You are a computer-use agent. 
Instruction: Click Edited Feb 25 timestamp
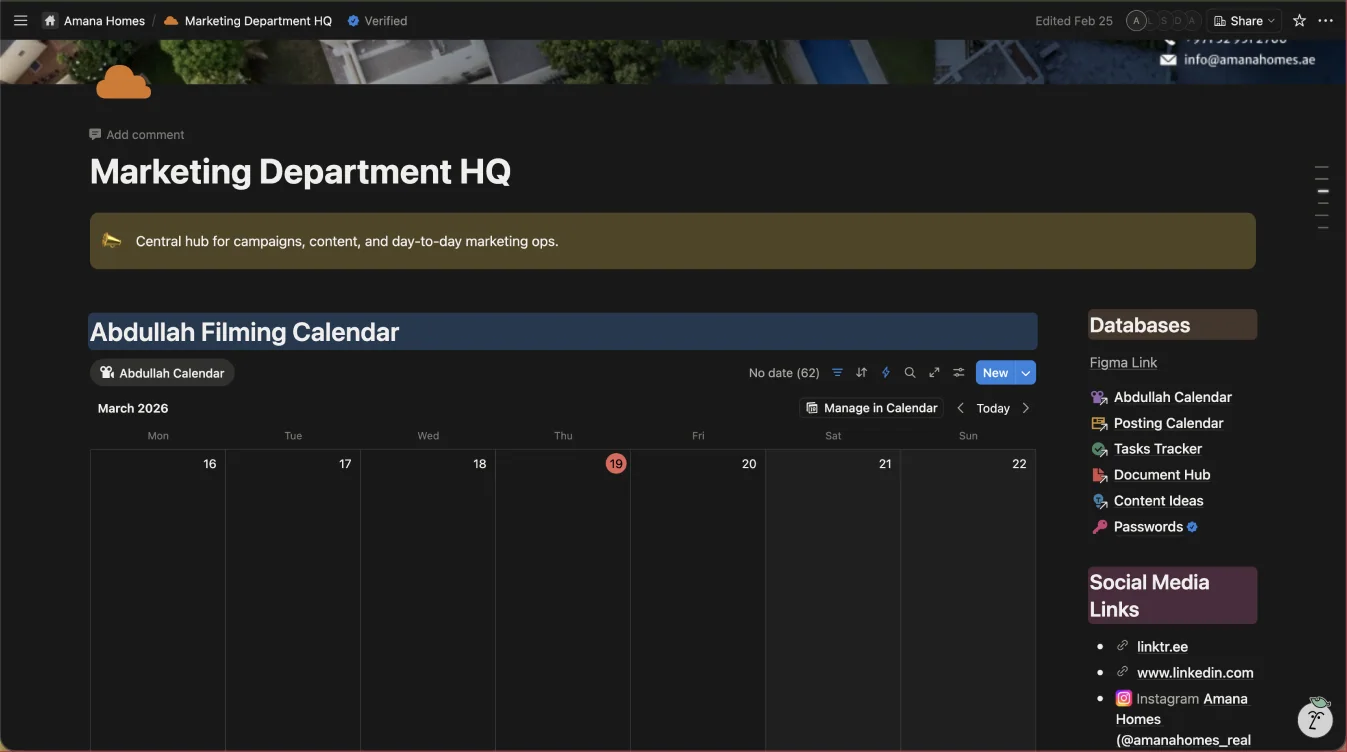click(x=1074, y=20)
